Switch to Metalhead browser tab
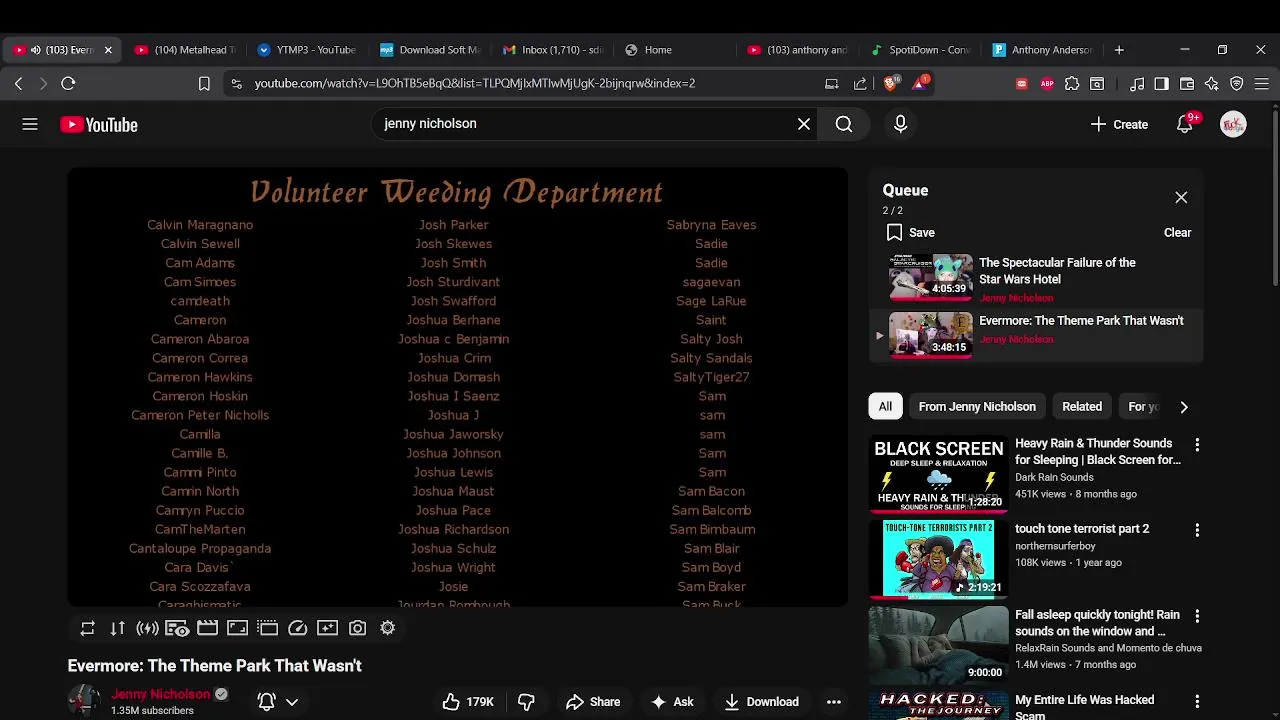The image size is (1280, 720). (185, 50)
